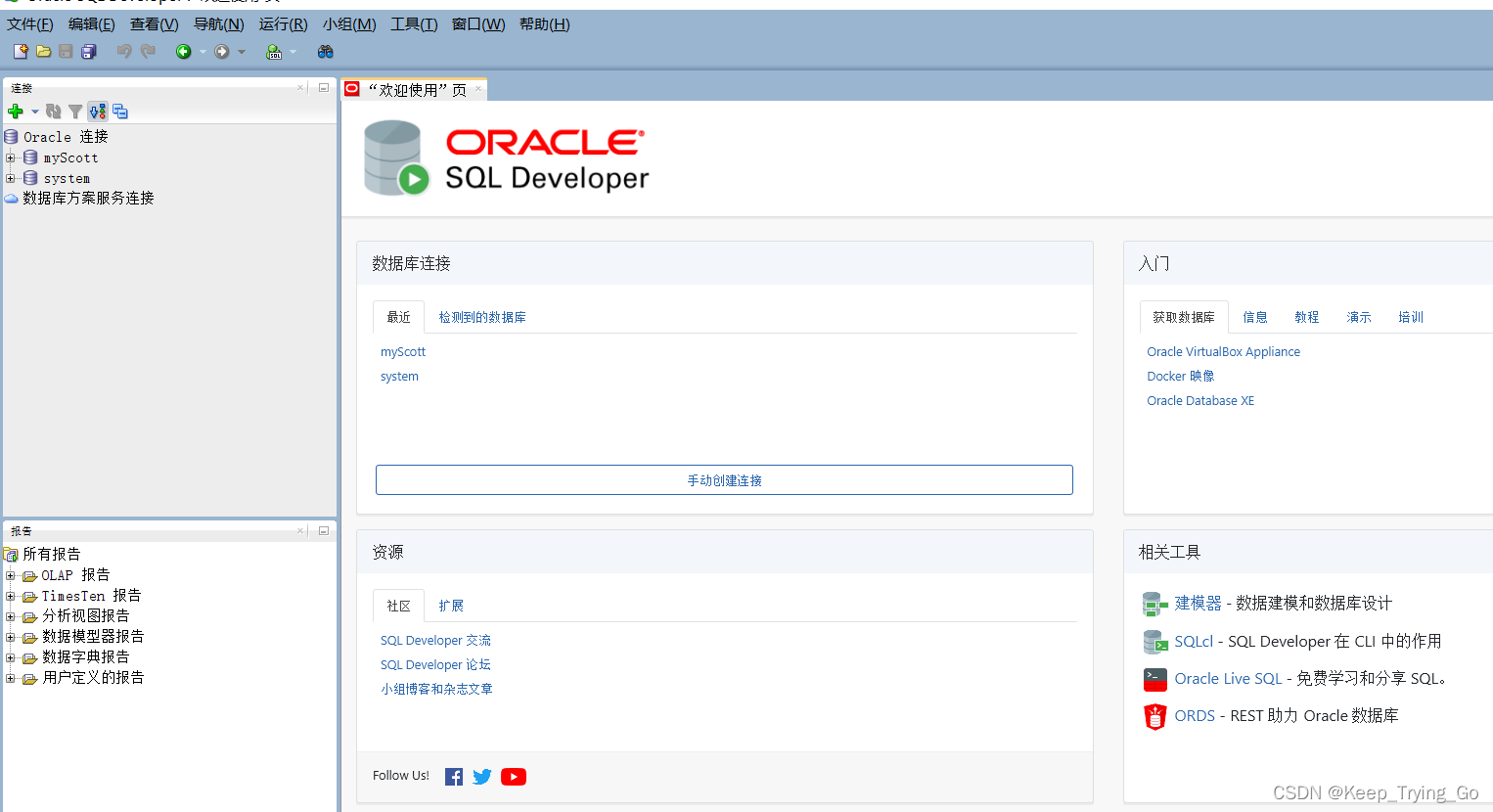Switch to the 检测到的数据库 tab

tap(482, 318)
